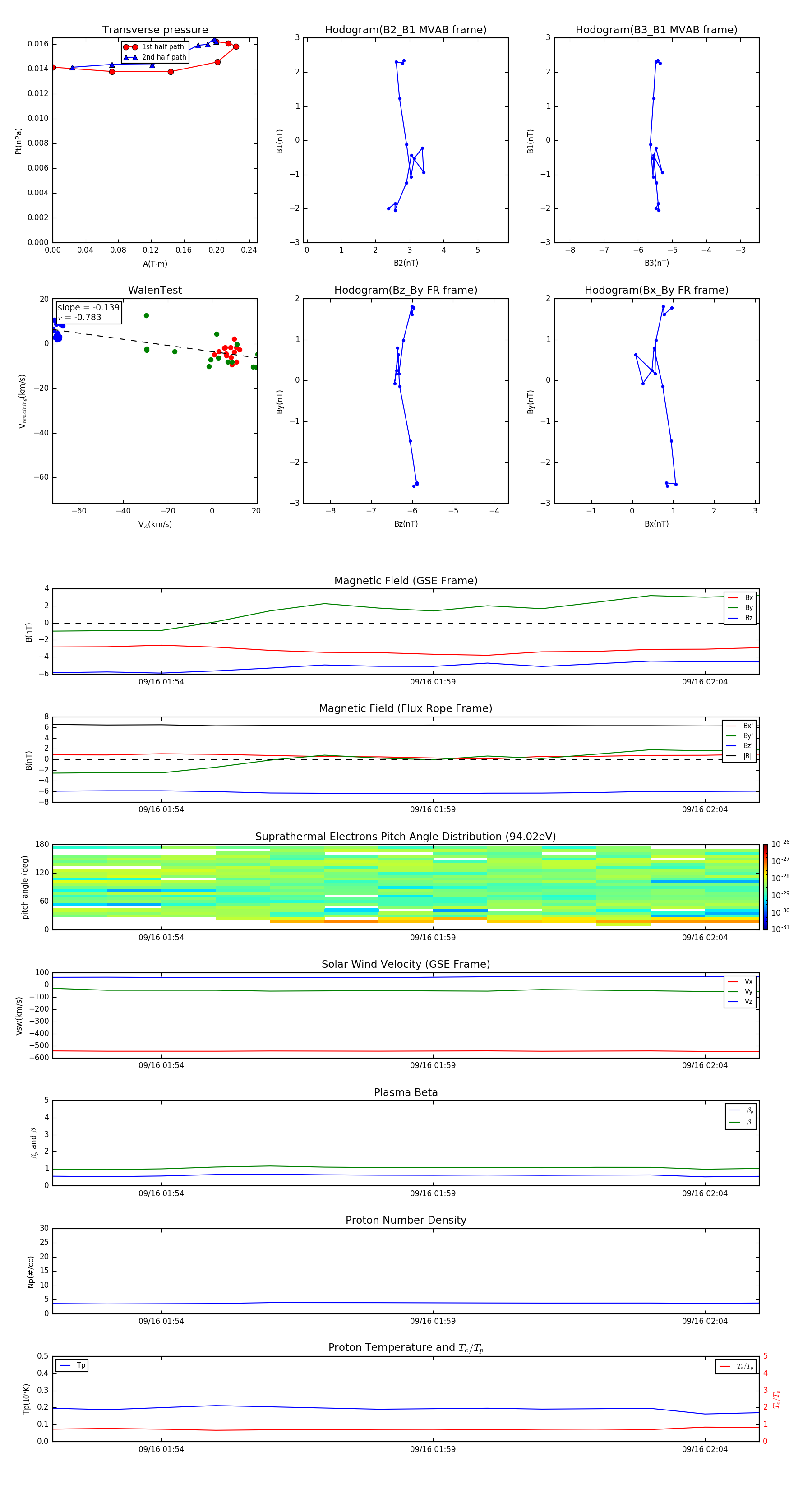Click "Bz'" in the Flux Rope legend
This screenshot has width=812, height=1489.
[748, 746]
